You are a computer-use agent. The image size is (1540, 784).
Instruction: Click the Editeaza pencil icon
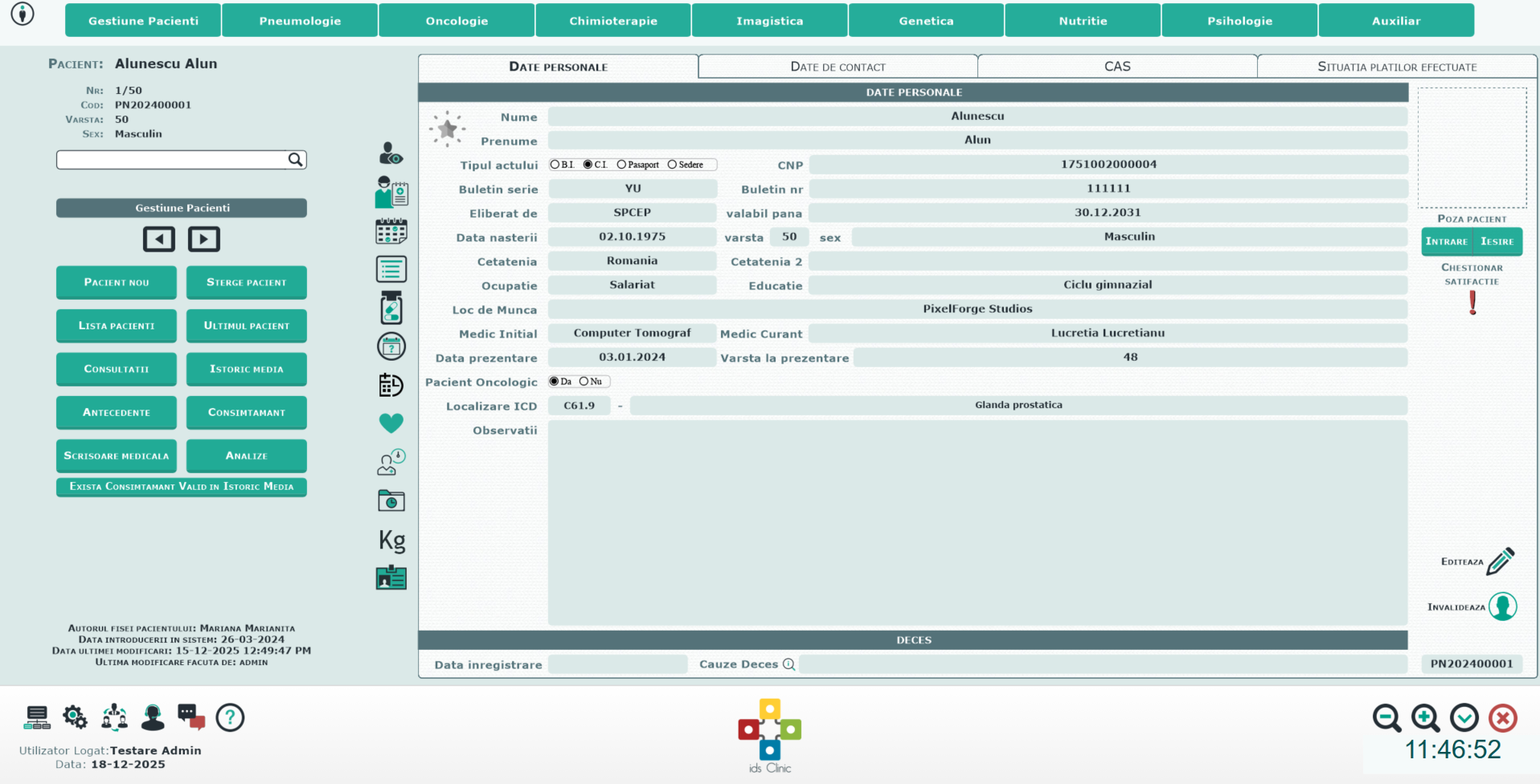point(1500,561)
